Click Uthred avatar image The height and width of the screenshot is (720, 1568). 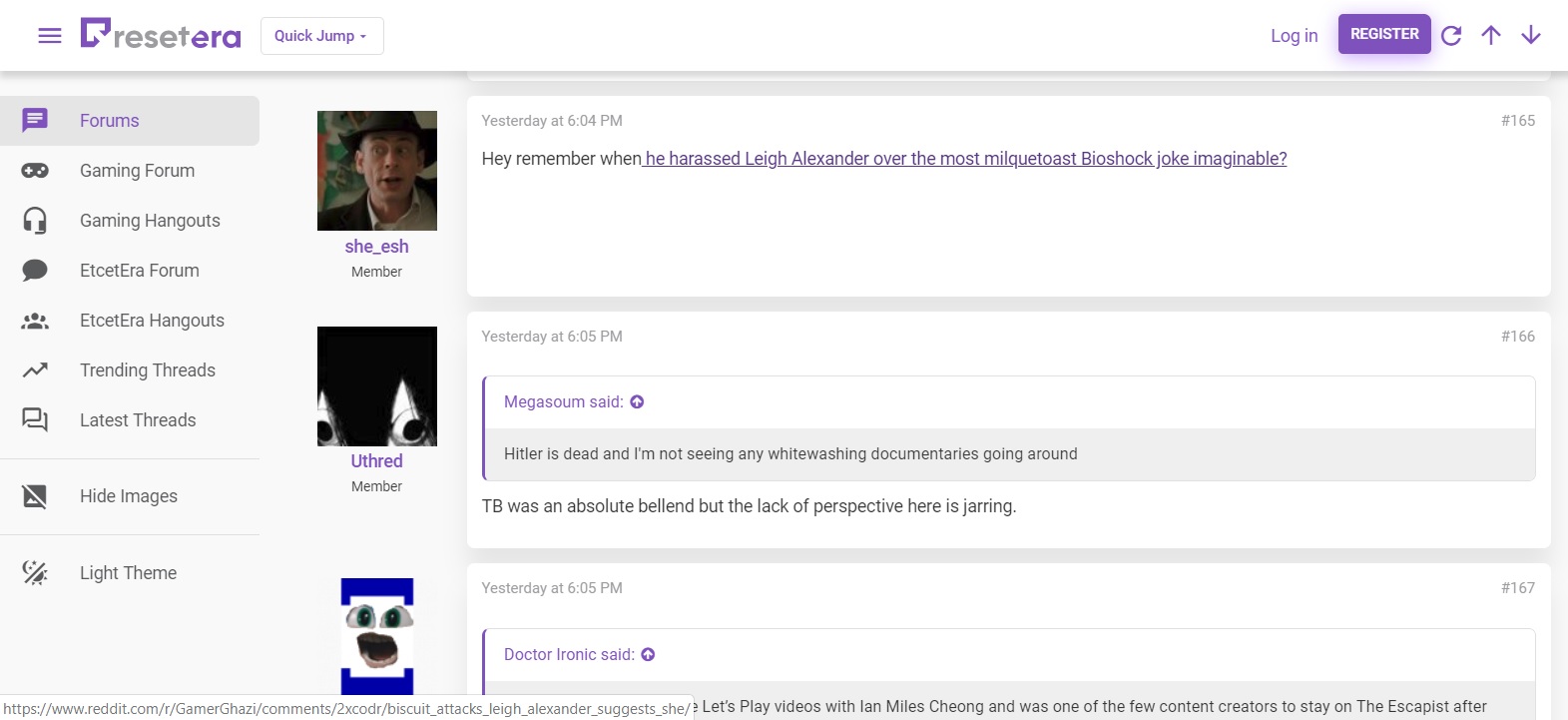[x=377, y=386]
